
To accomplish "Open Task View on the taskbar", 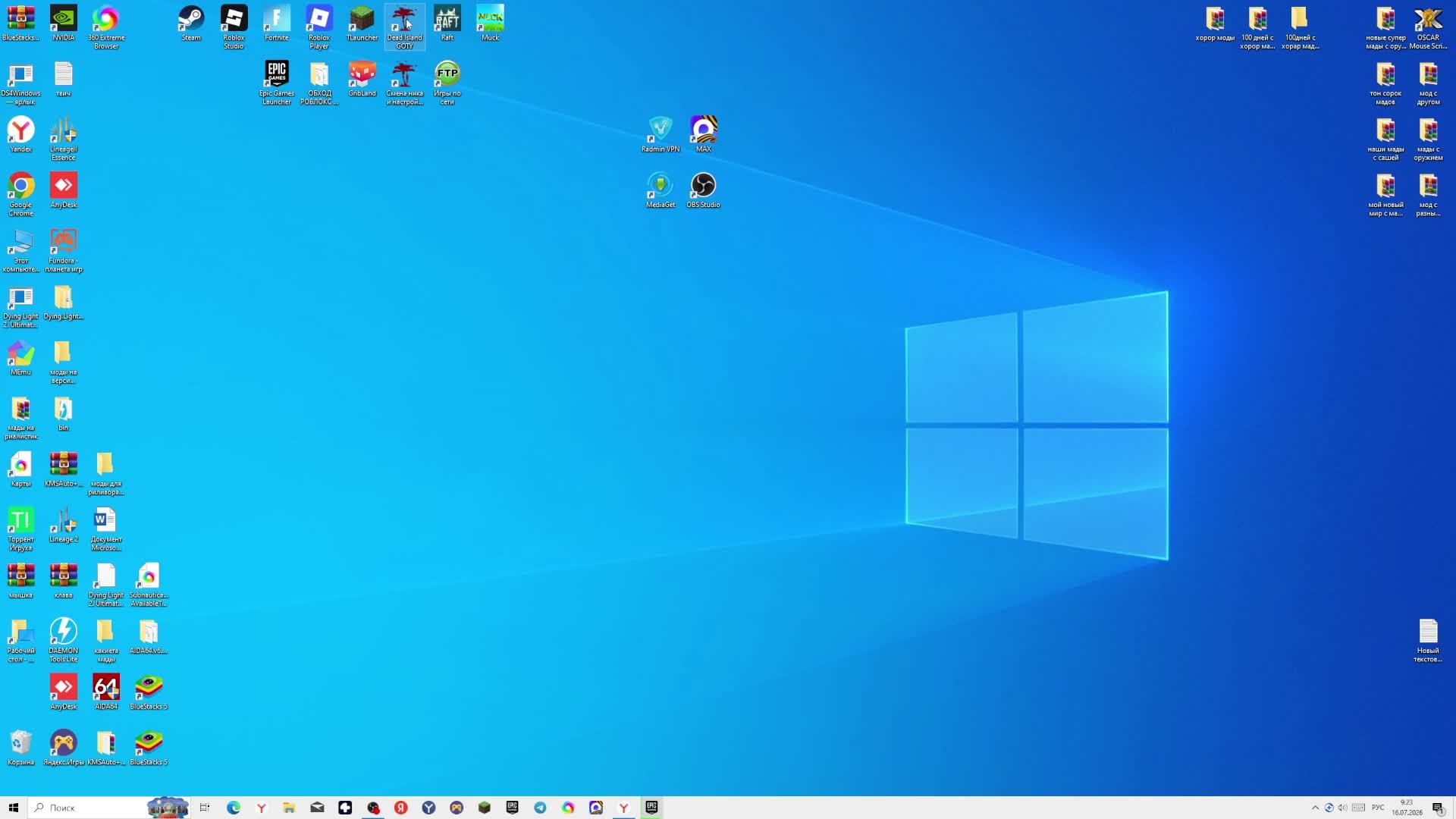I will tap(204, 808).
